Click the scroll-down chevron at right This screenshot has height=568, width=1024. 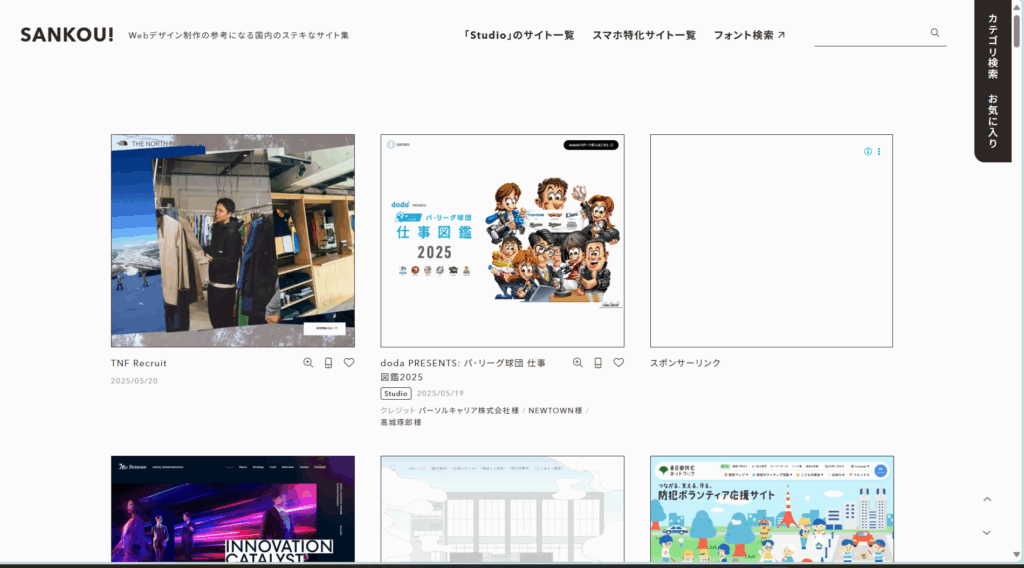(987, 533)
